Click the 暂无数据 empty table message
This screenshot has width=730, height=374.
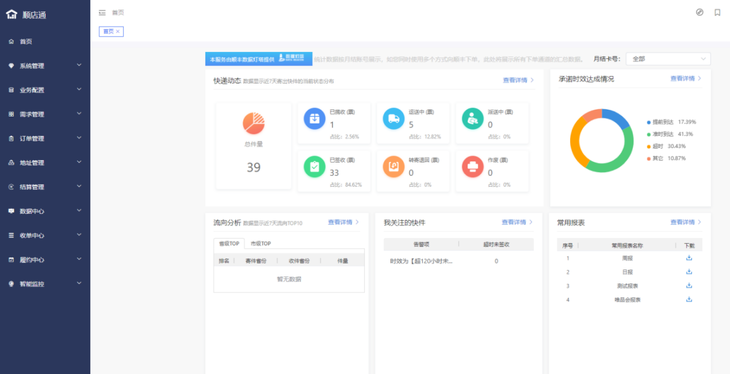[x=289, y=279]
